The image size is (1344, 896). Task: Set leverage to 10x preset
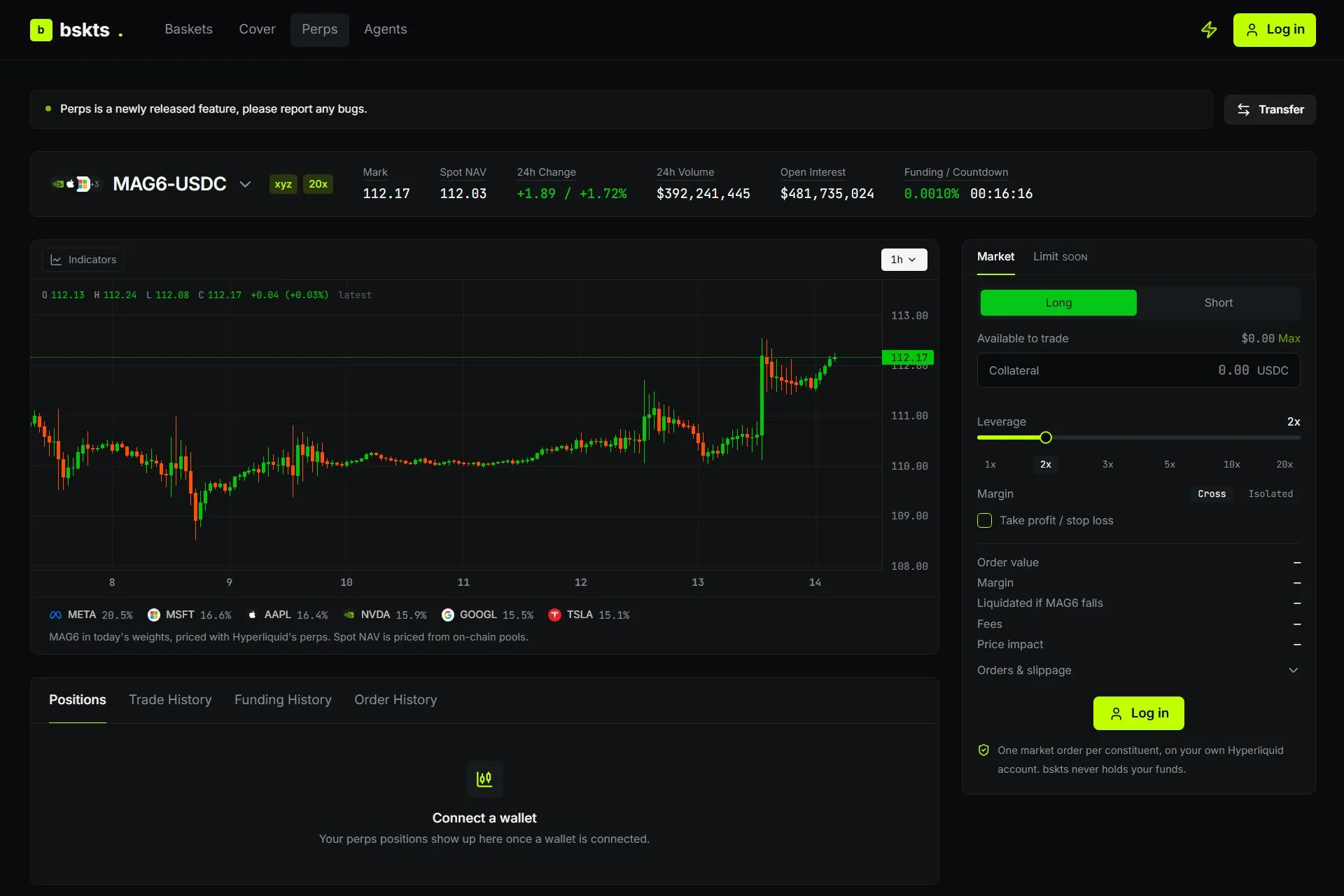coord(1231,465)
